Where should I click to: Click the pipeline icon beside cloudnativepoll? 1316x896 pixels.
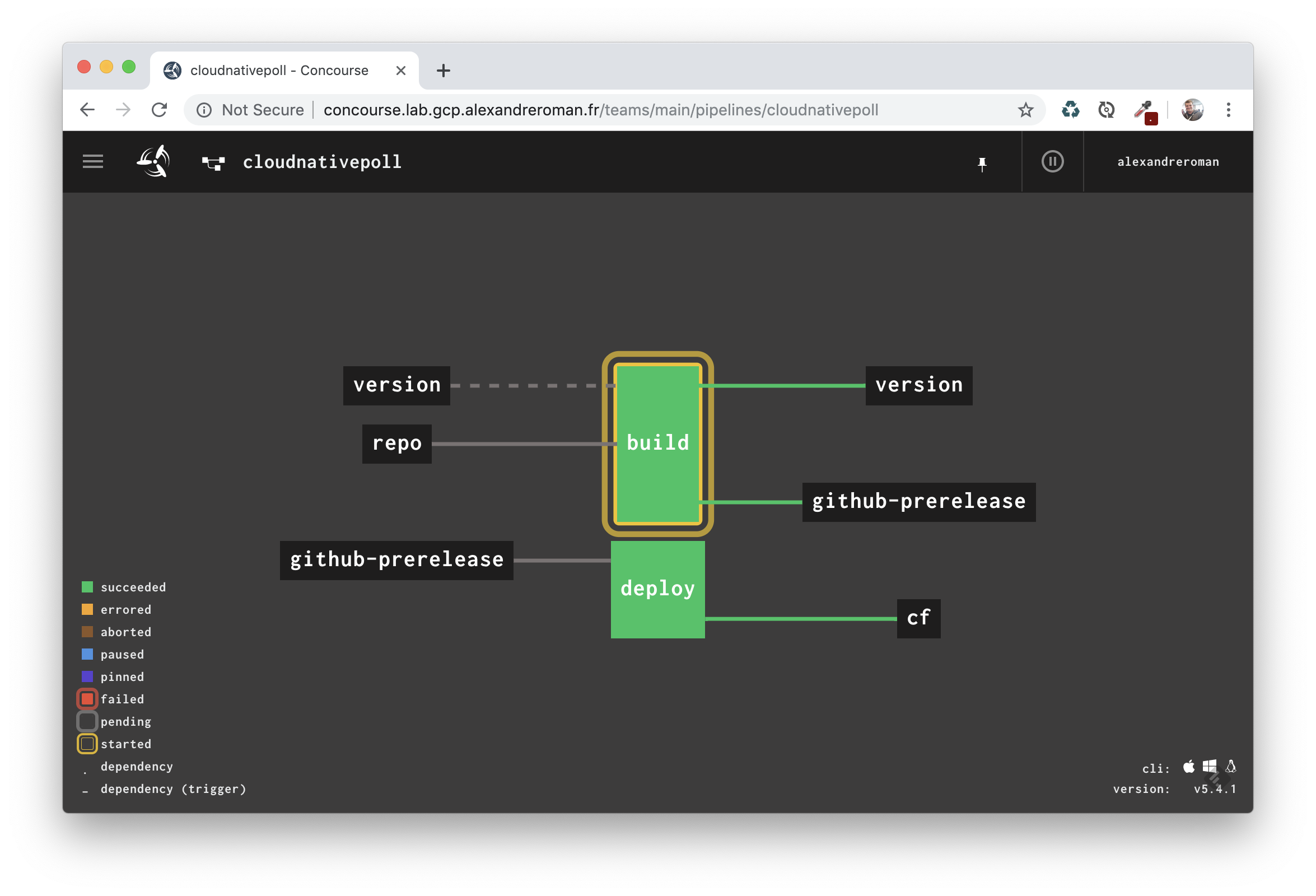pyautogui.click(x=213, y=164)
